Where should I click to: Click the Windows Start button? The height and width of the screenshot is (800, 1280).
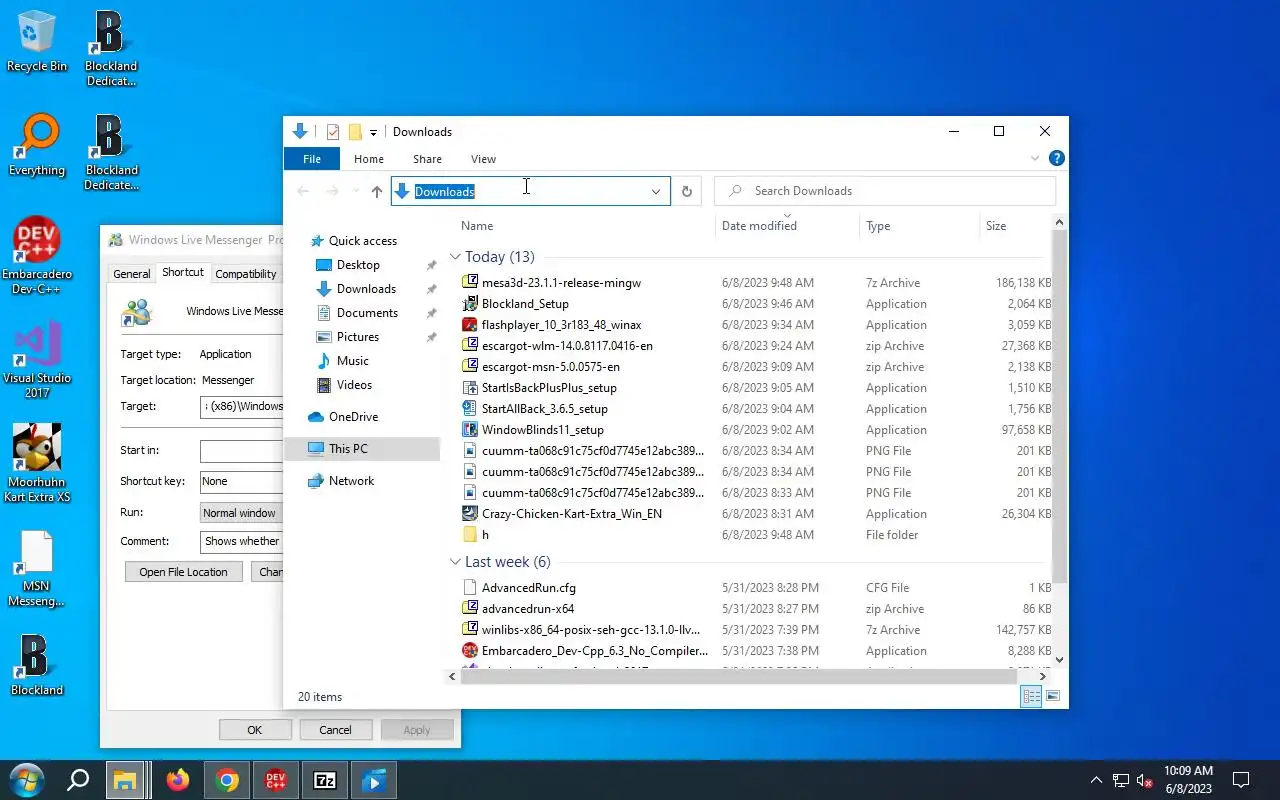26,780
